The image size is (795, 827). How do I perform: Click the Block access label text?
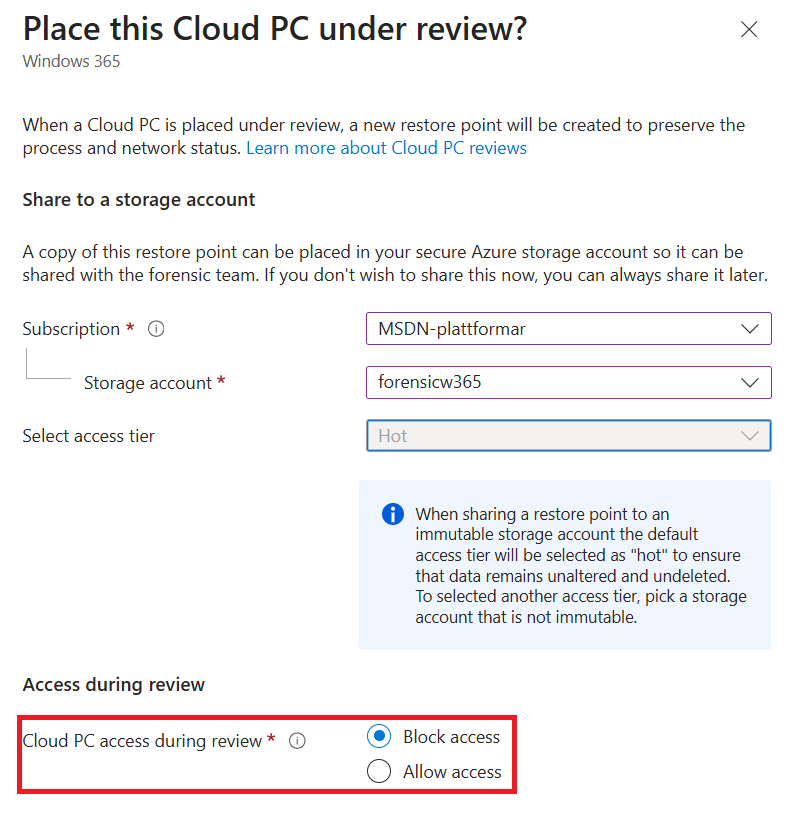point(451,737)
